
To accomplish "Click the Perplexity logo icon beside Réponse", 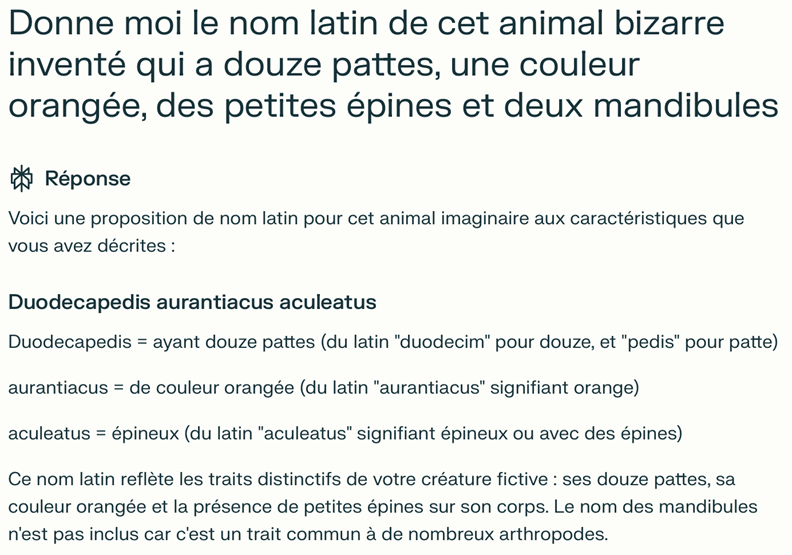I will point(21,178).
